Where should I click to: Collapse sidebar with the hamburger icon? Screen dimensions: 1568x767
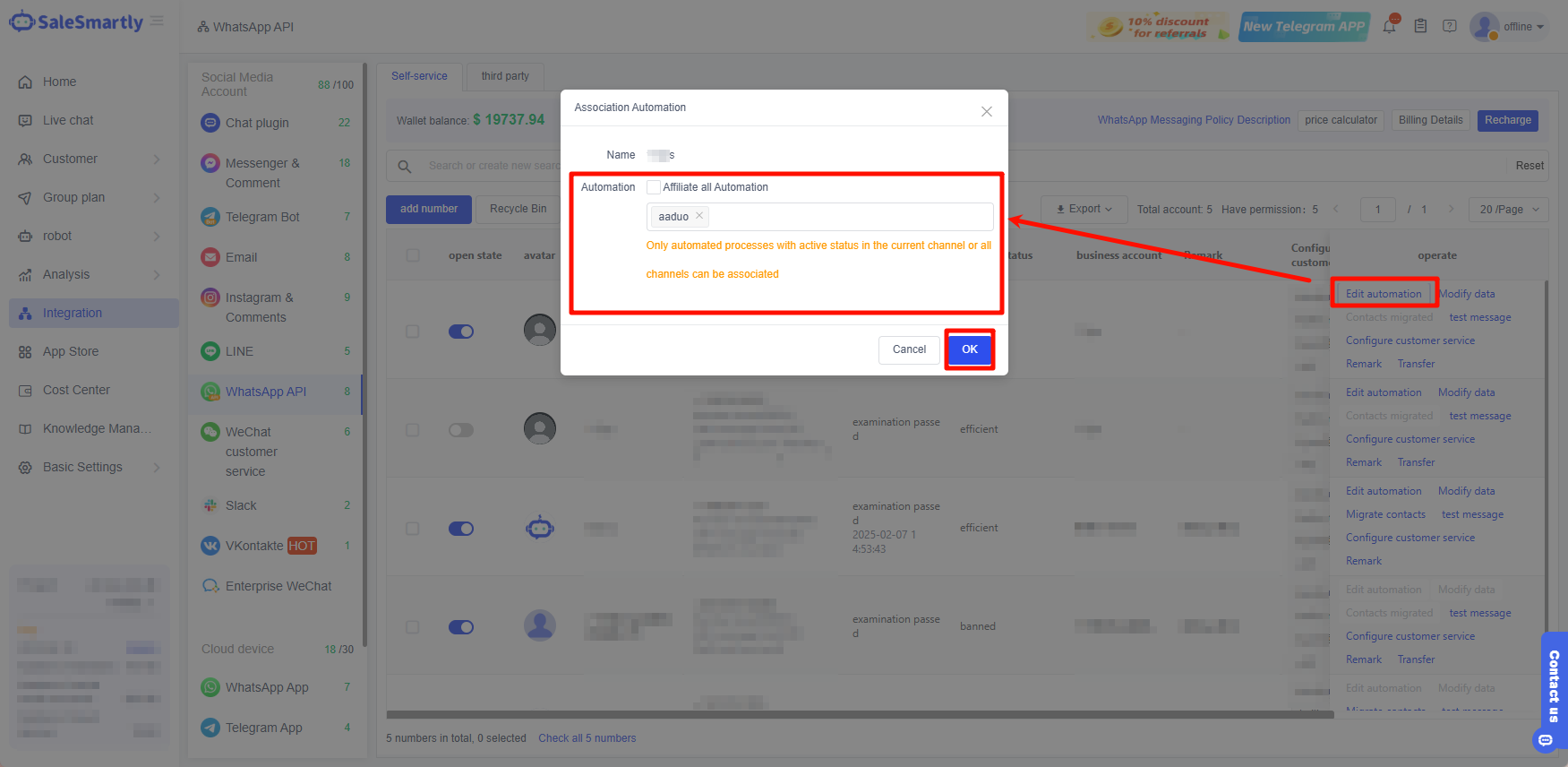[157, 21]
